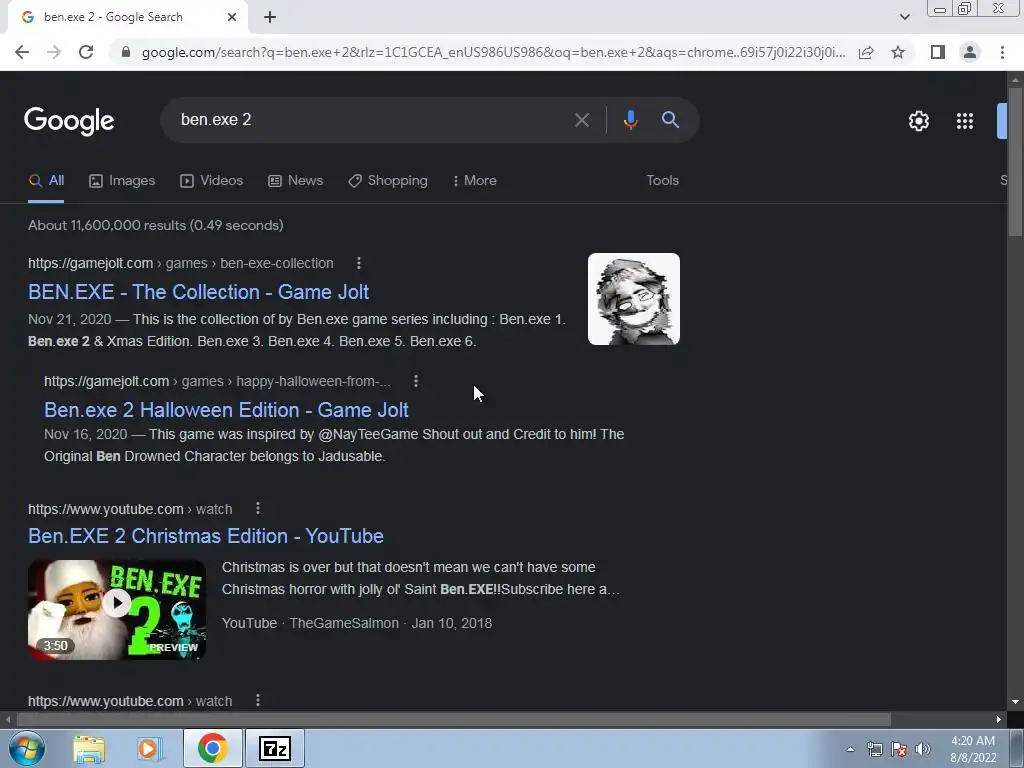This screenshot has width=1024, height=768.
Task: Switch to Images results tab
Action: click(x=122, y=181)
